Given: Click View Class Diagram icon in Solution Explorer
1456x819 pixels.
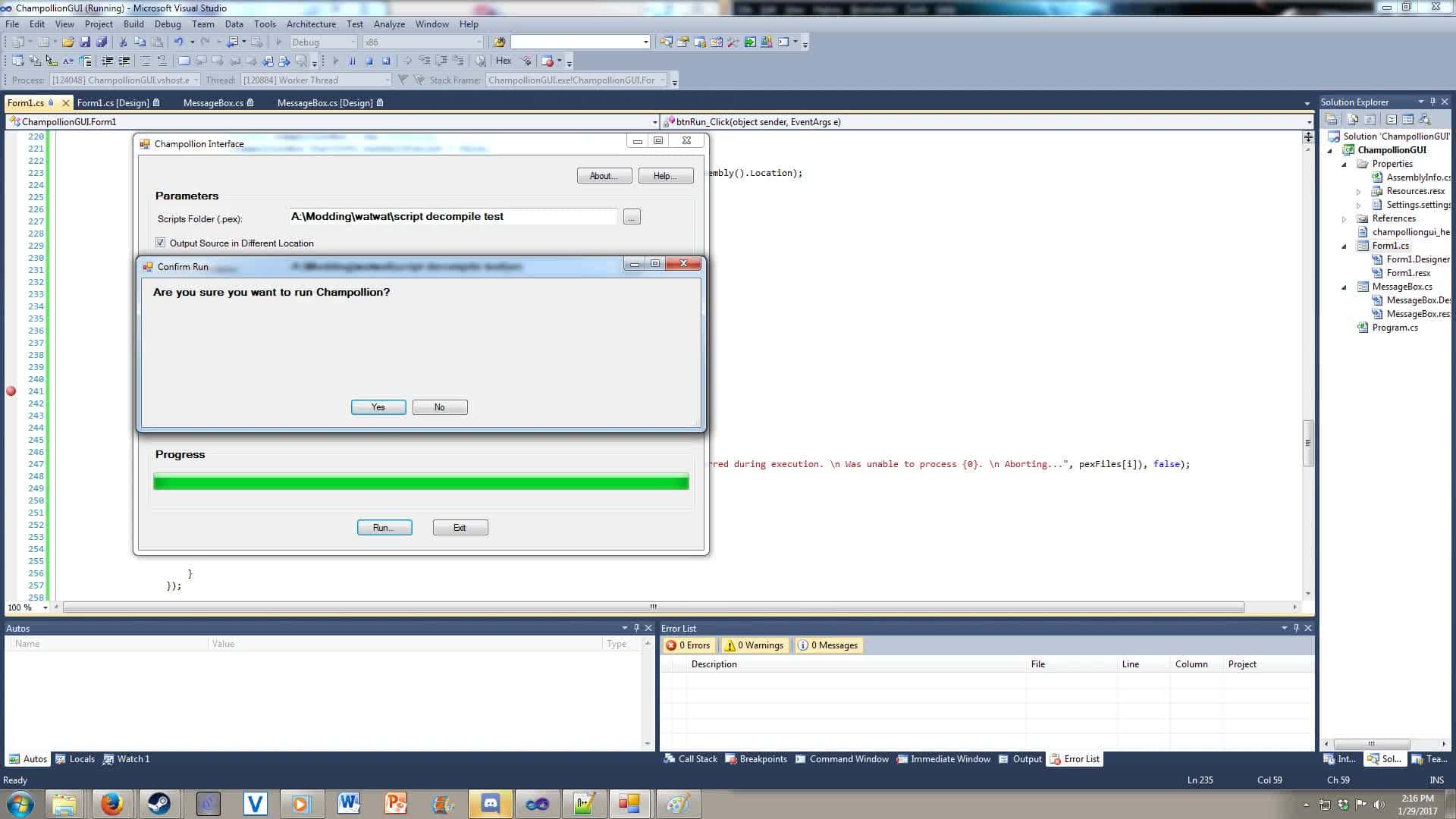Looking at the screenshot, I should pos(1425,120).
